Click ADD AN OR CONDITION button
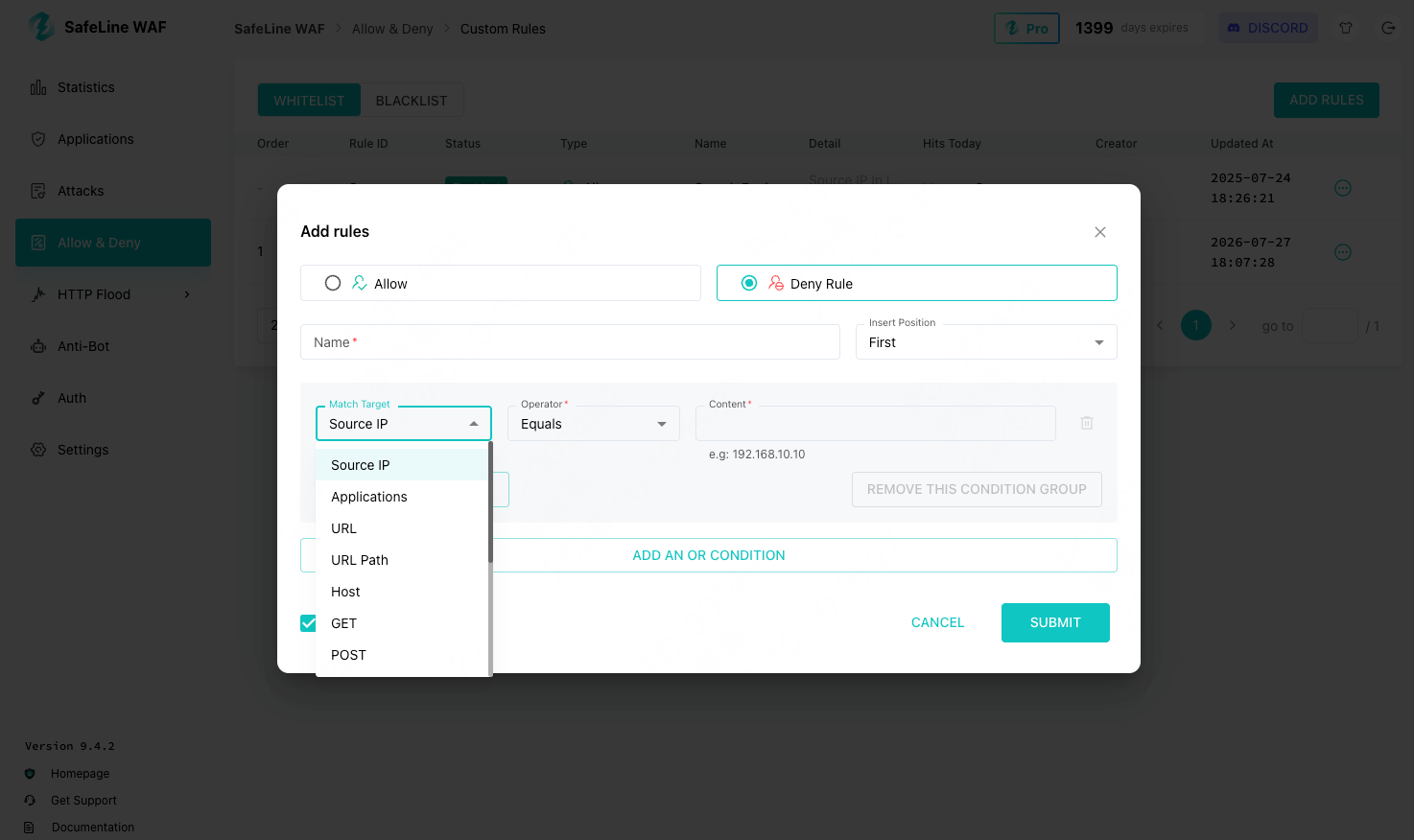This screenshot has width=1414, height=840. [709, 555]
